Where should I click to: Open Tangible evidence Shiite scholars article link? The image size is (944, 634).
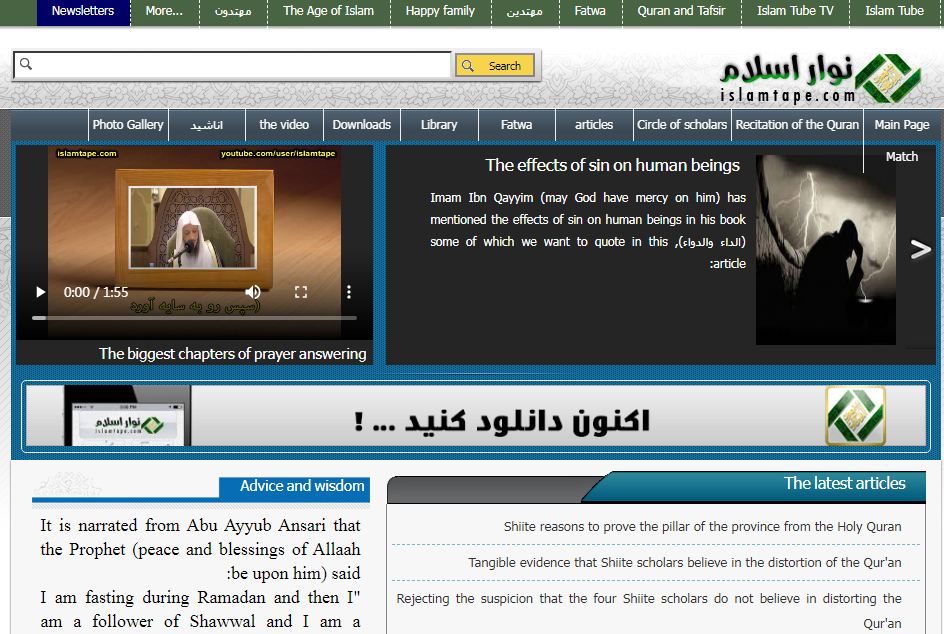[x=684, y=563]
